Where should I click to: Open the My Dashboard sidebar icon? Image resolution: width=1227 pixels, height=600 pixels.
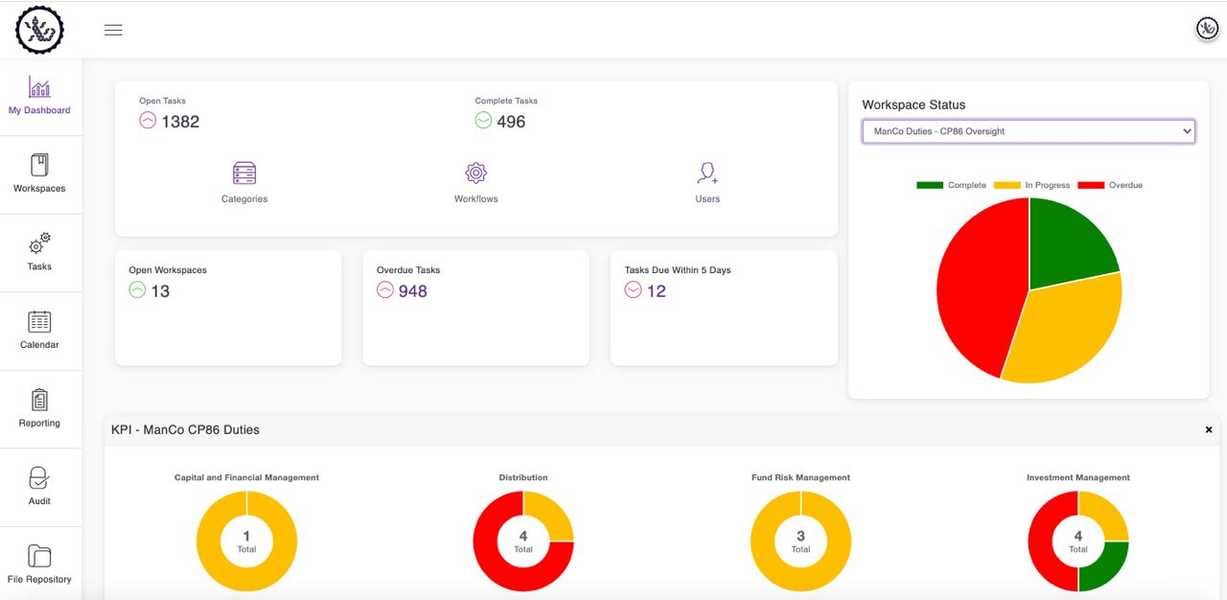pos(39,90)
